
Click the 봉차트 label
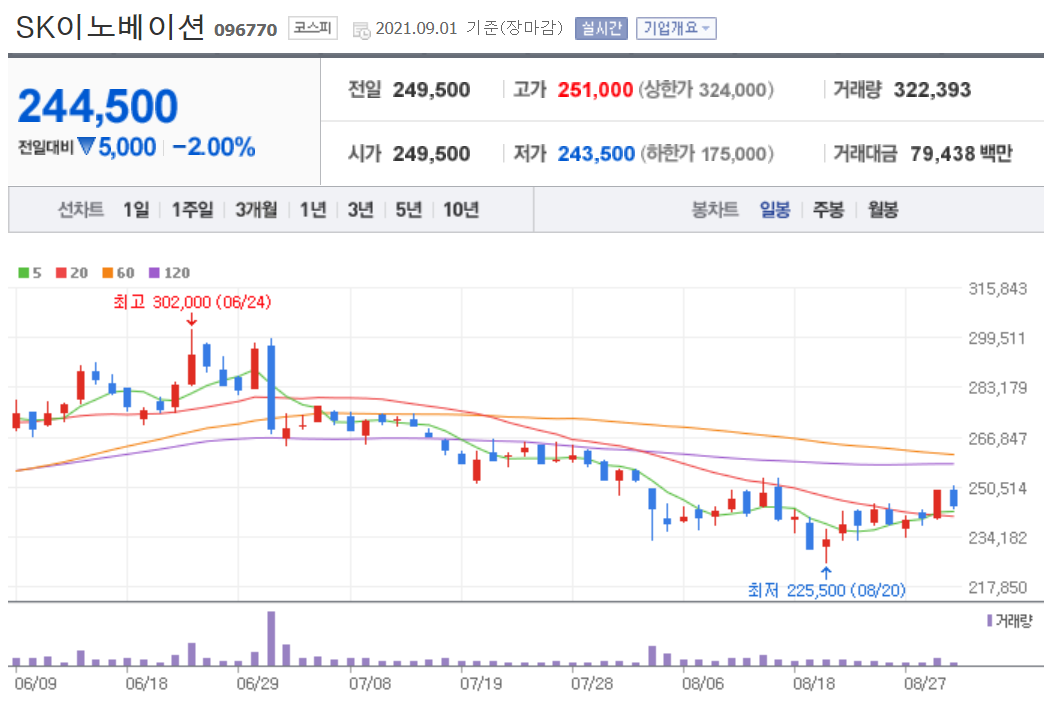coord(715,210)
